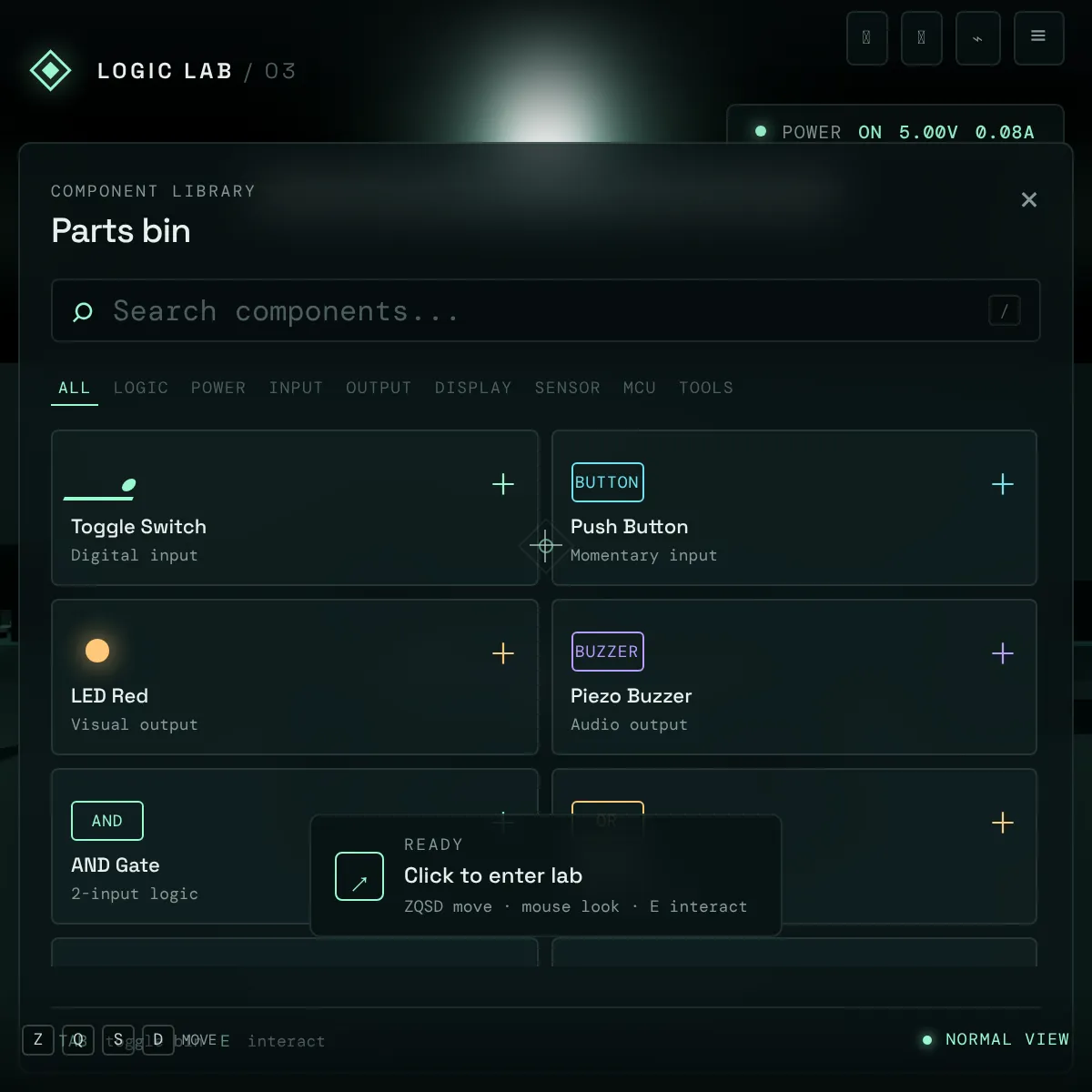The height and width of the screenshot is (1092, 1092).
Task: Click the AND gate badge
Action: pos(107,821)
